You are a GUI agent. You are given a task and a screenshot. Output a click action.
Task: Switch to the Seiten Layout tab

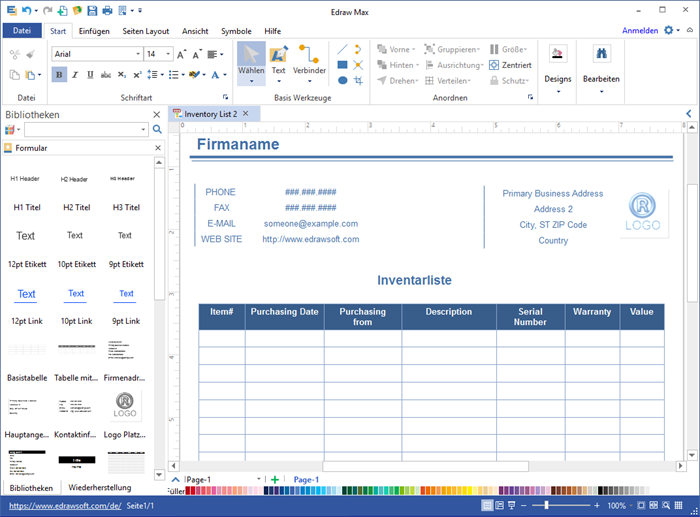coord(146,31)
